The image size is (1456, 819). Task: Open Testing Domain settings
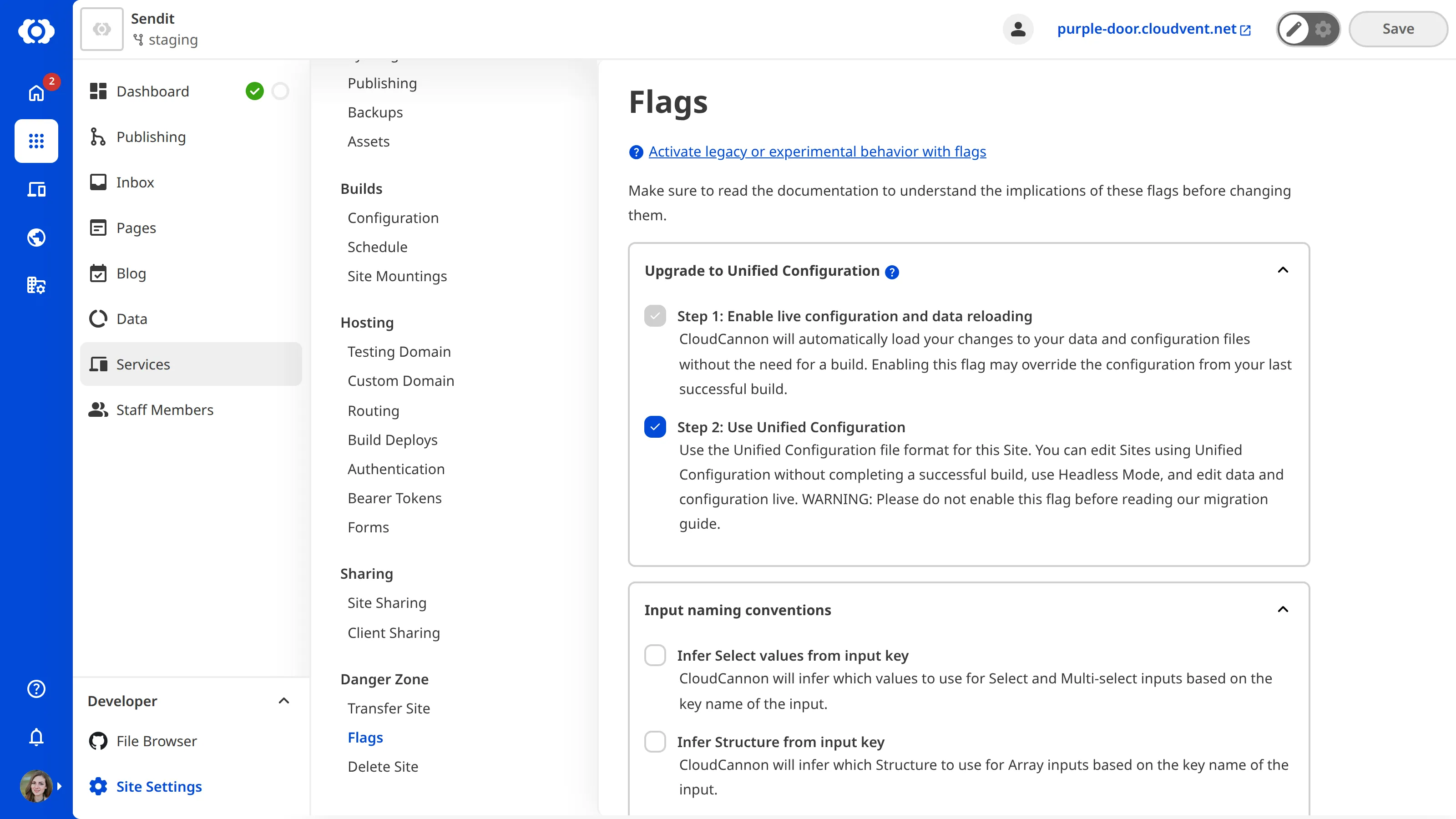(x=399, y=352)
